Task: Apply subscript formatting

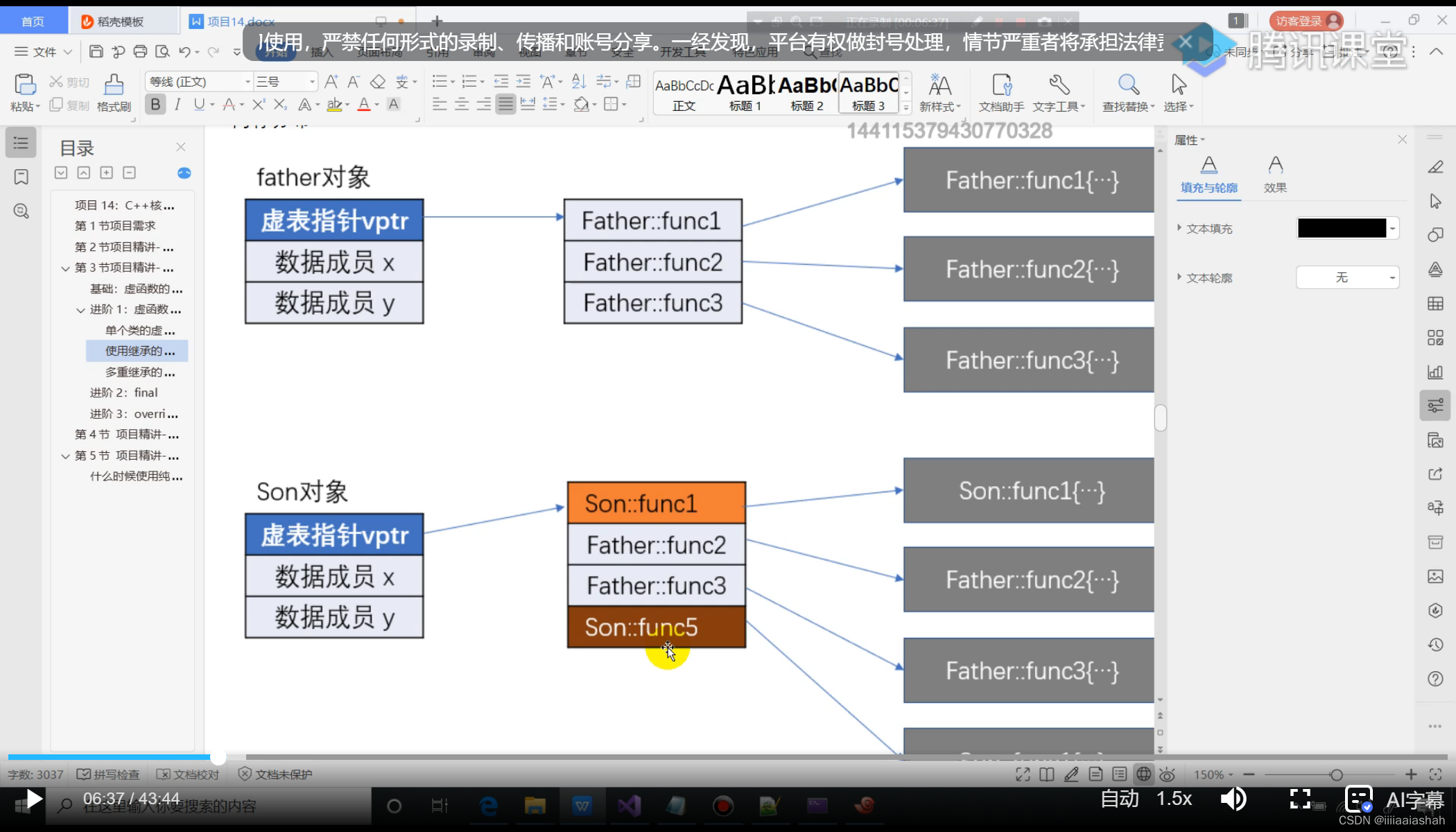Action: click(x=280, y=105)
